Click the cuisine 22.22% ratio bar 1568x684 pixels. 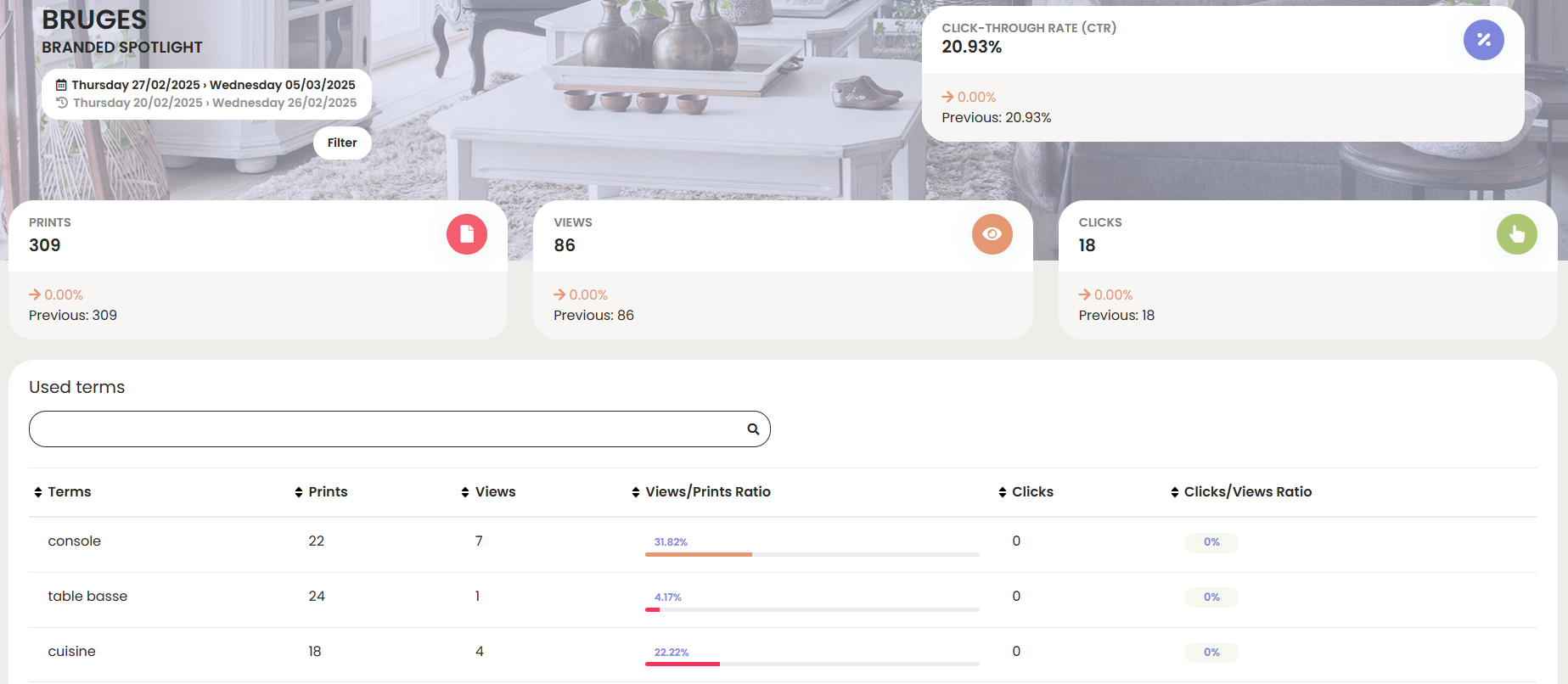click(812, 664)
